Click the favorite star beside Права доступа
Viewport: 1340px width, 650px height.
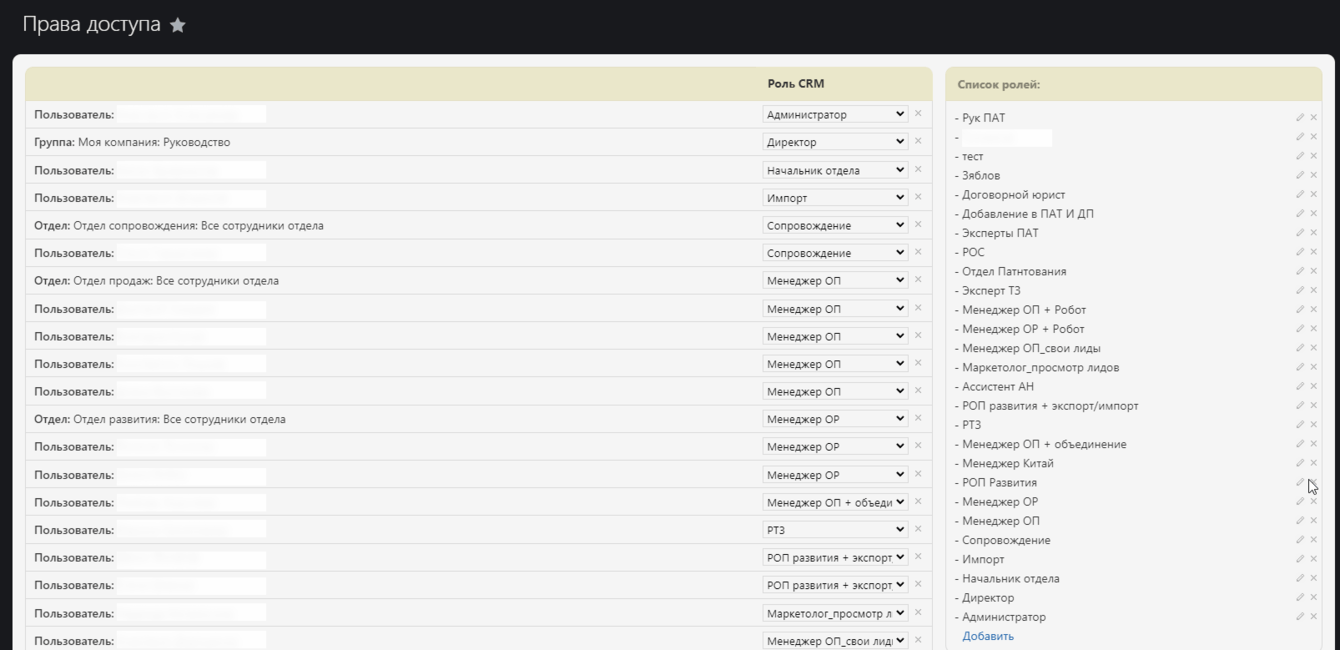click(x=178, y=26)
